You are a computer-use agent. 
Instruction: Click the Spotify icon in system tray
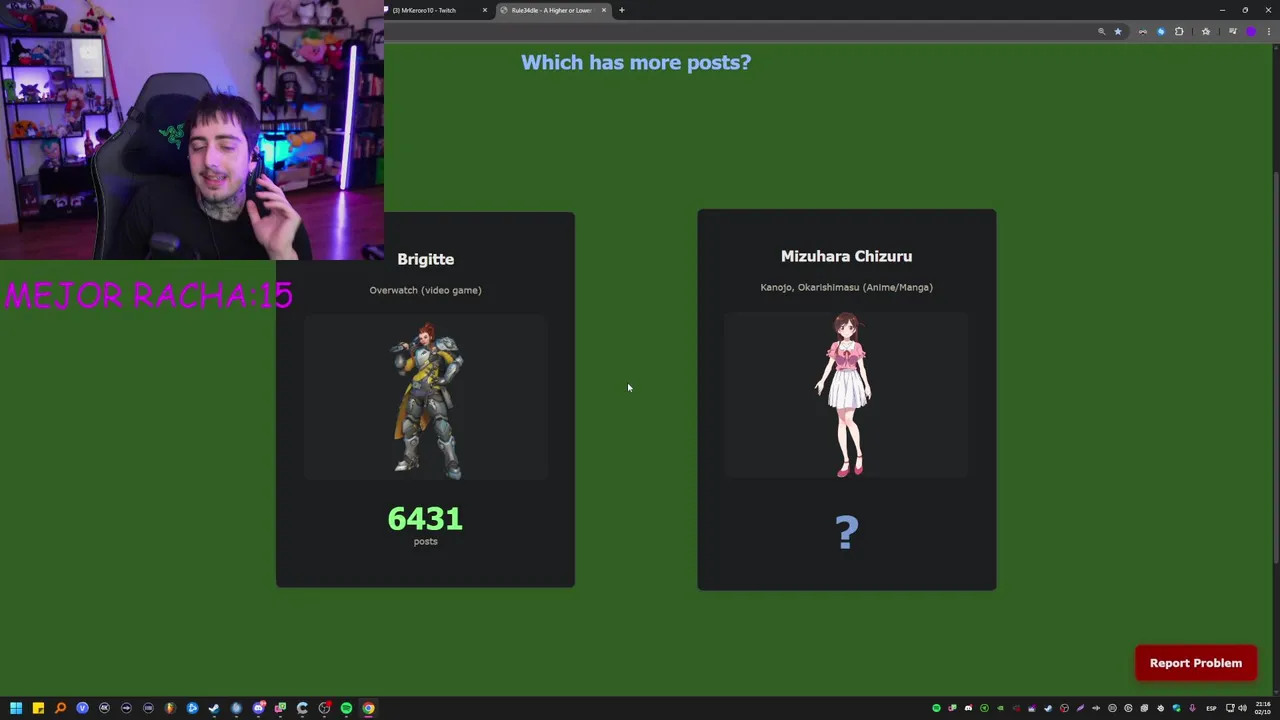point(936,708)
